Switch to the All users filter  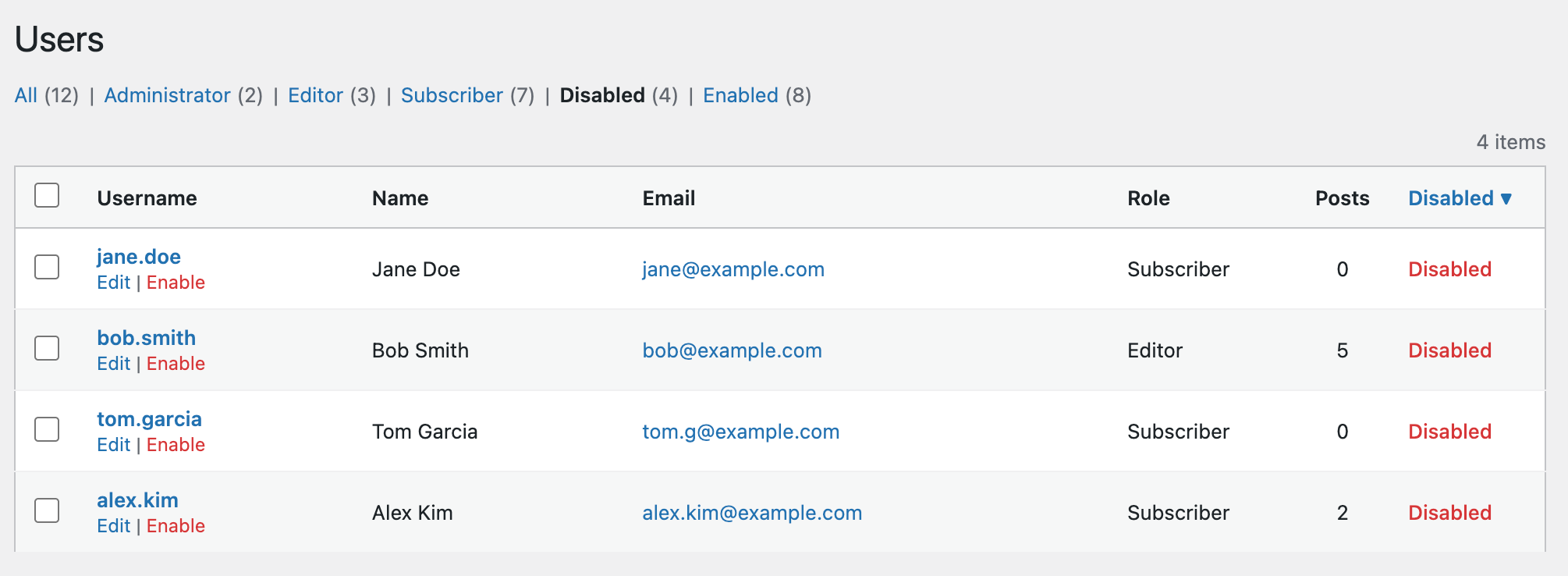tap(26, 95)
